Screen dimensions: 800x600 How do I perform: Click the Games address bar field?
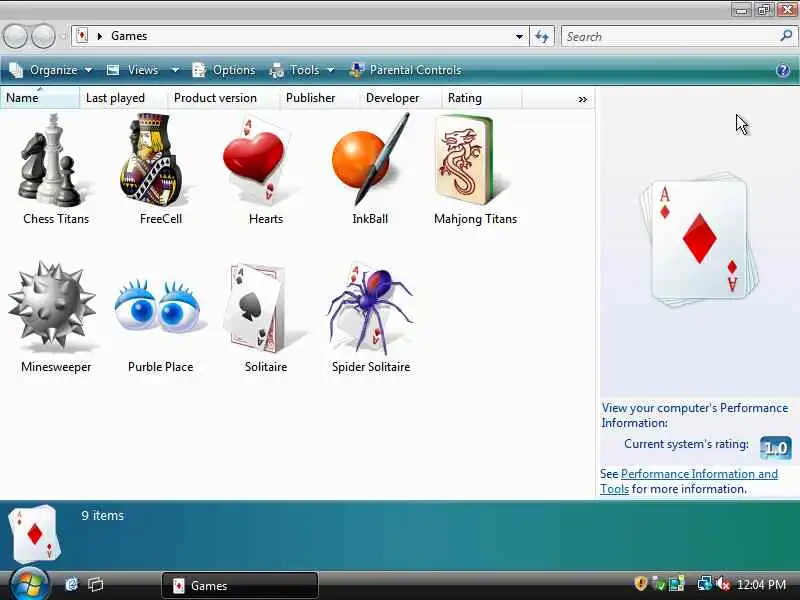tap(300, 36)
